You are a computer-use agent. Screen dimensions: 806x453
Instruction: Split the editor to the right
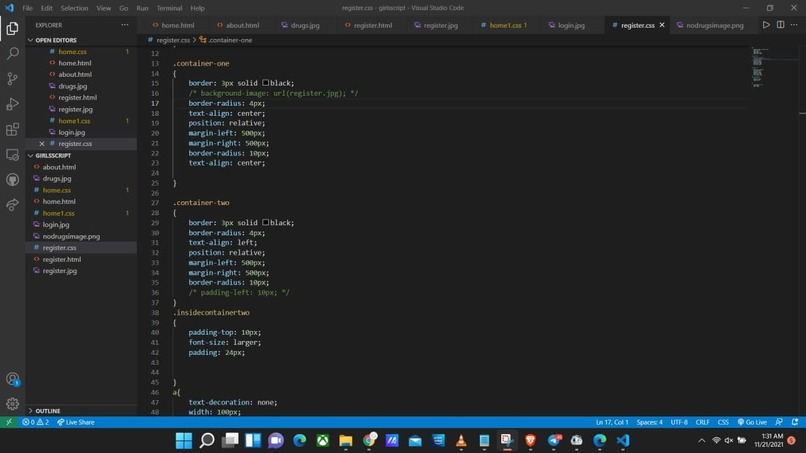pyautogui.click(x=780, y=25)
